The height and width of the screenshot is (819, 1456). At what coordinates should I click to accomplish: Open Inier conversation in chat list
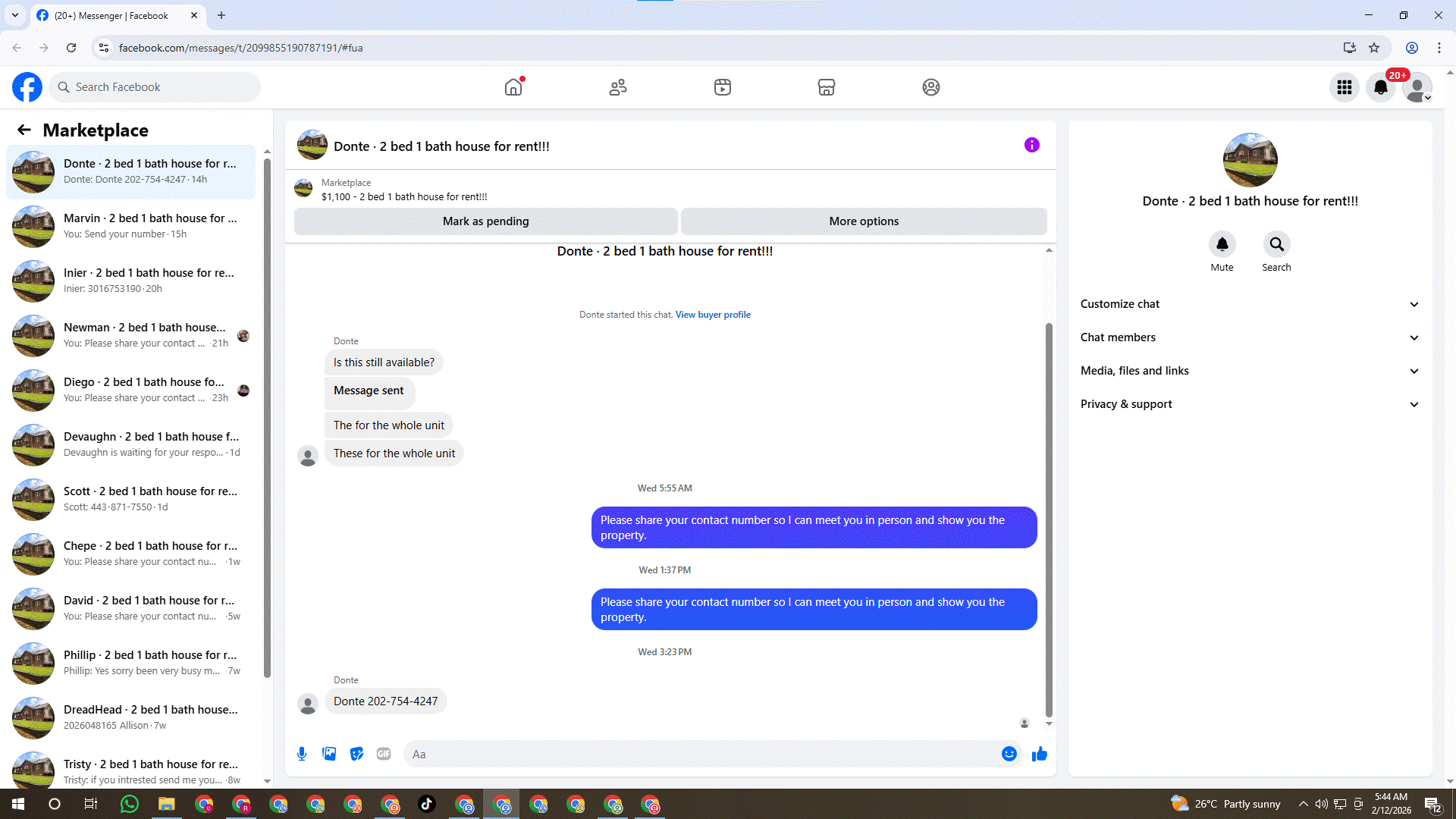click(x=132, y=281)
